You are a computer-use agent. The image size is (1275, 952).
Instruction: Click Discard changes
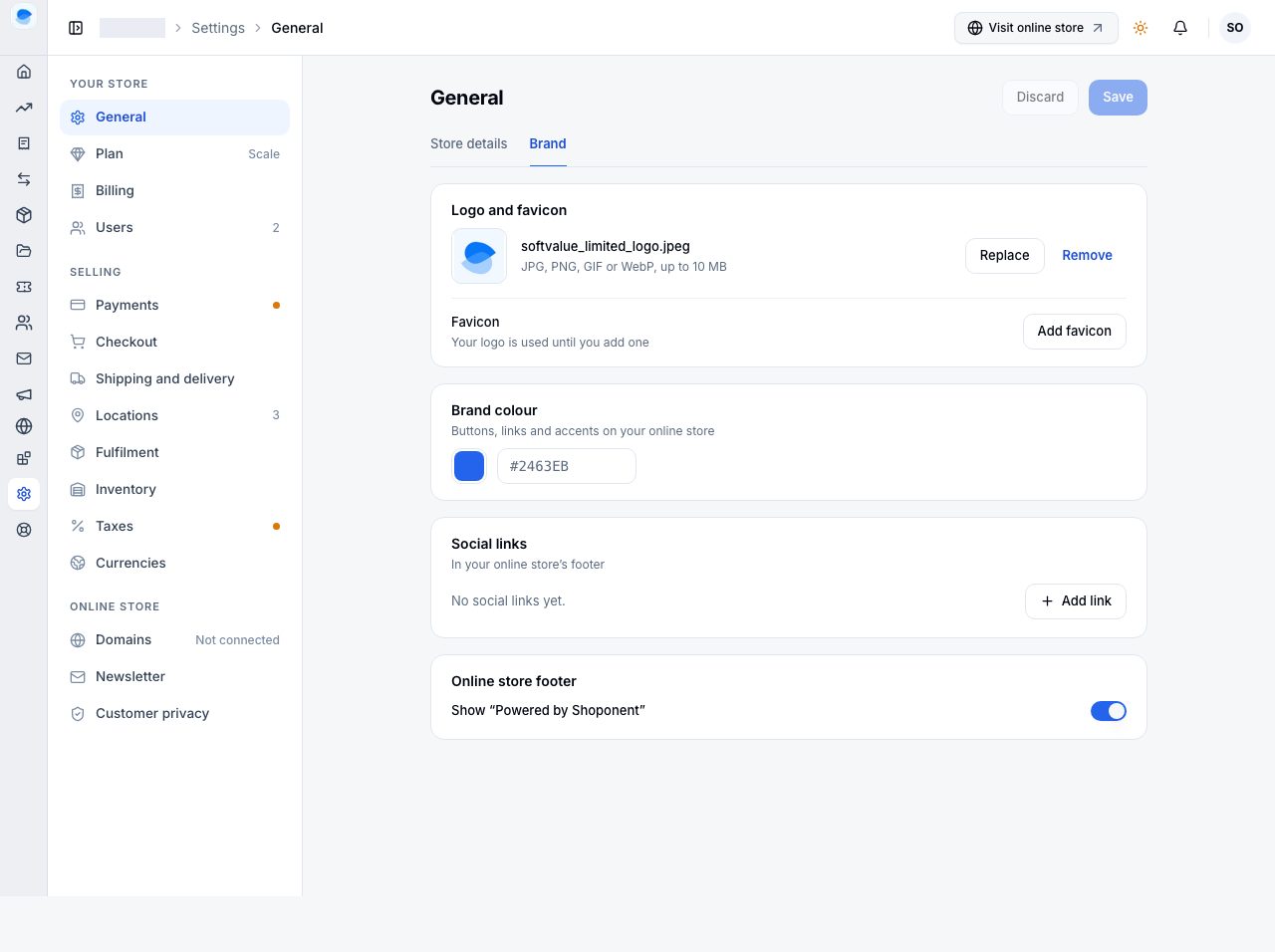[x=1040, y=98]
